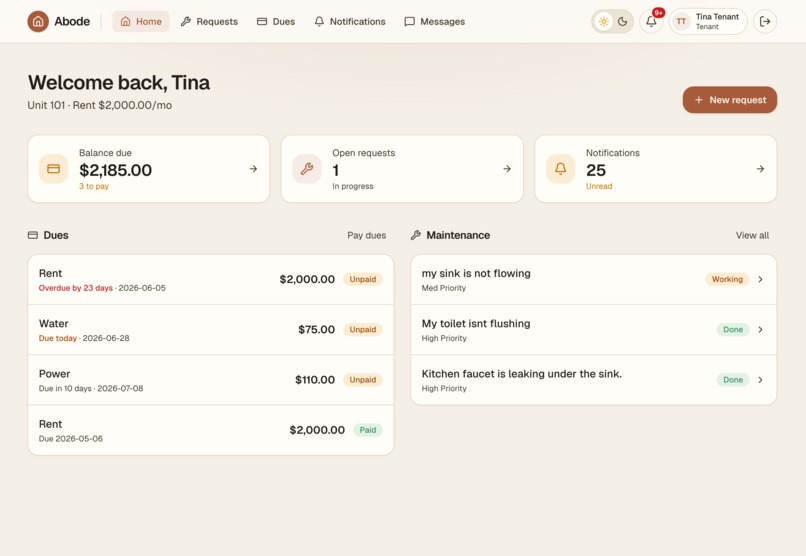
Task: Click the Abode house logo icon
Action: 38,22
